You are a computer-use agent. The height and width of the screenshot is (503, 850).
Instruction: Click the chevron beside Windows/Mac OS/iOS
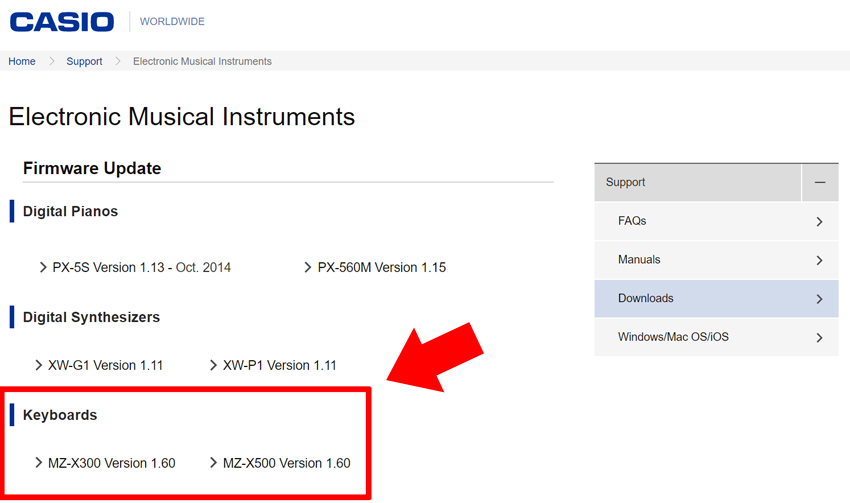[x=819, y=338]
